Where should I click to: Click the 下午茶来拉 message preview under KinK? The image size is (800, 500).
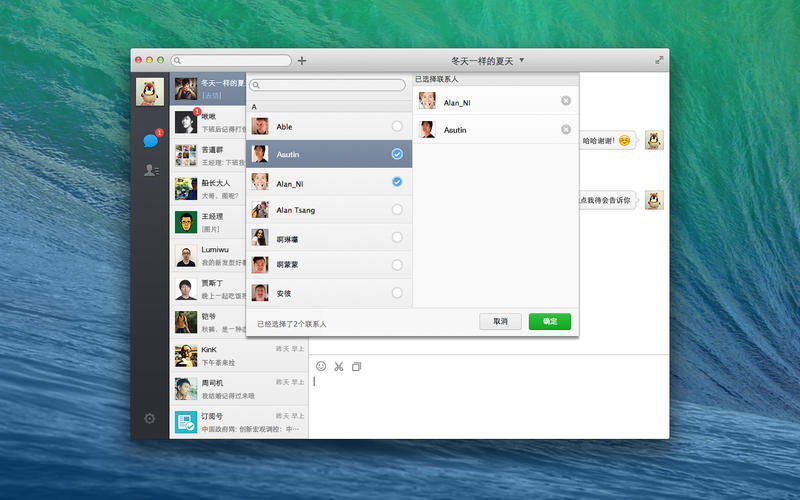(x=218, y=363)
